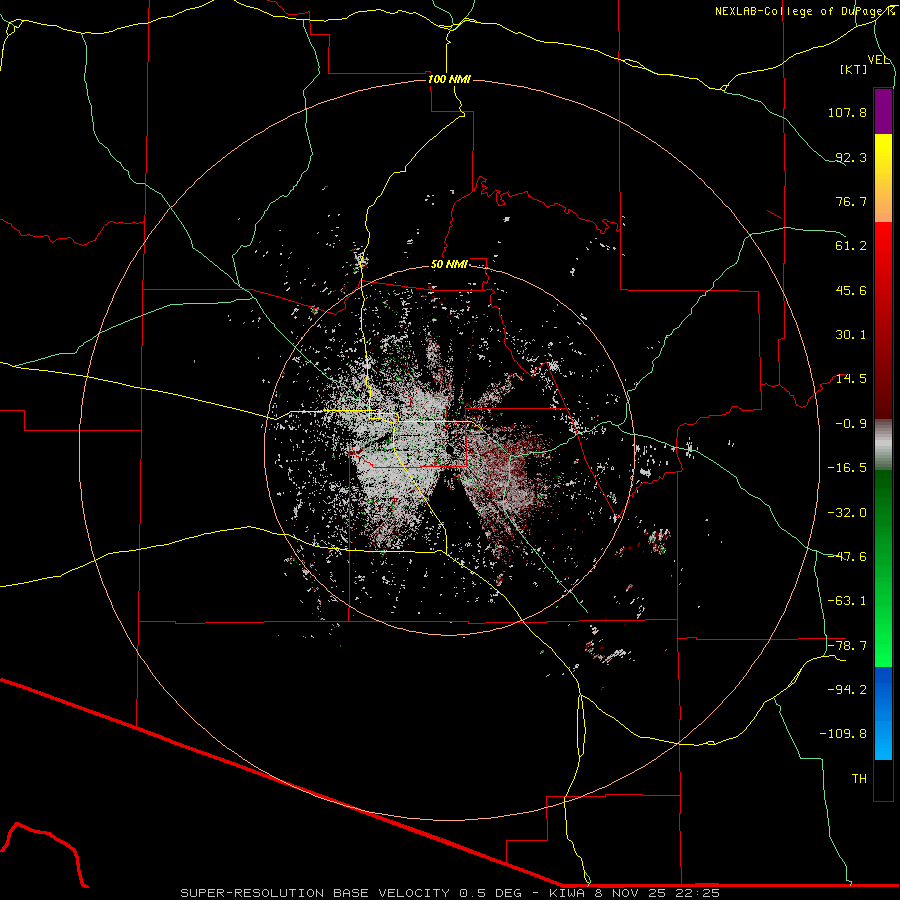Click the 14.5 velocity scale value
Viewport: 900px width, 900px height.
[x=851, y=379]
